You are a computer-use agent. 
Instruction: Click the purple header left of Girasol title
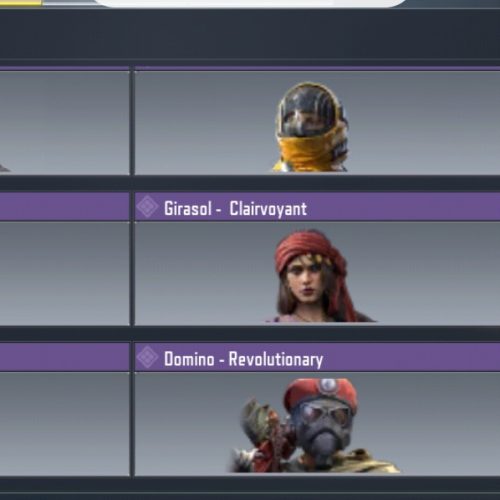coord(64,207)
